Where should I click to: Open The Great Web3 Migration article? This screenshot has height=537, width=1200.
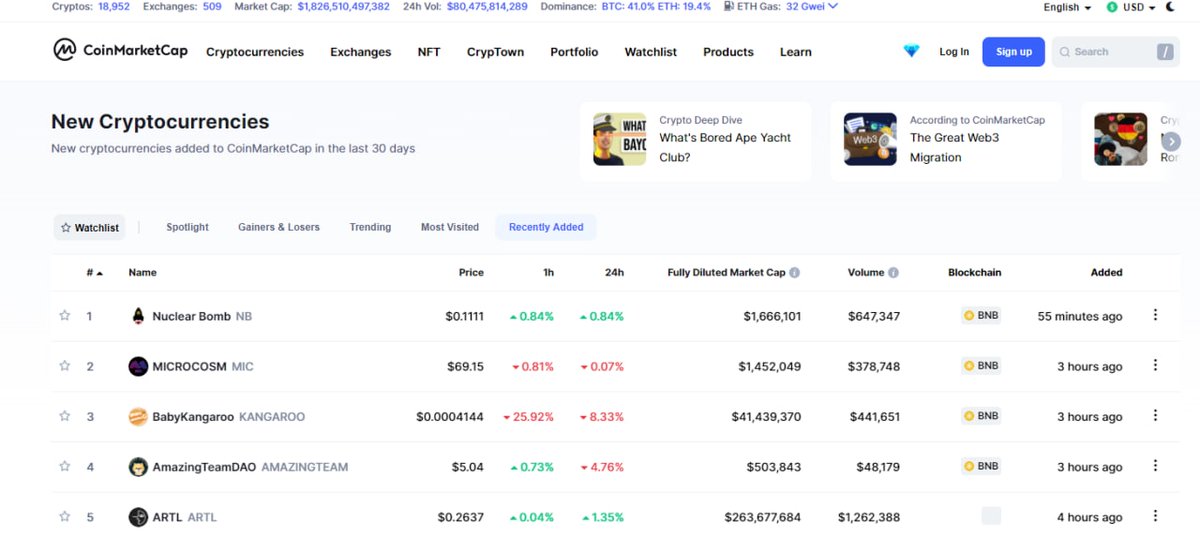(x=946, y=141)
